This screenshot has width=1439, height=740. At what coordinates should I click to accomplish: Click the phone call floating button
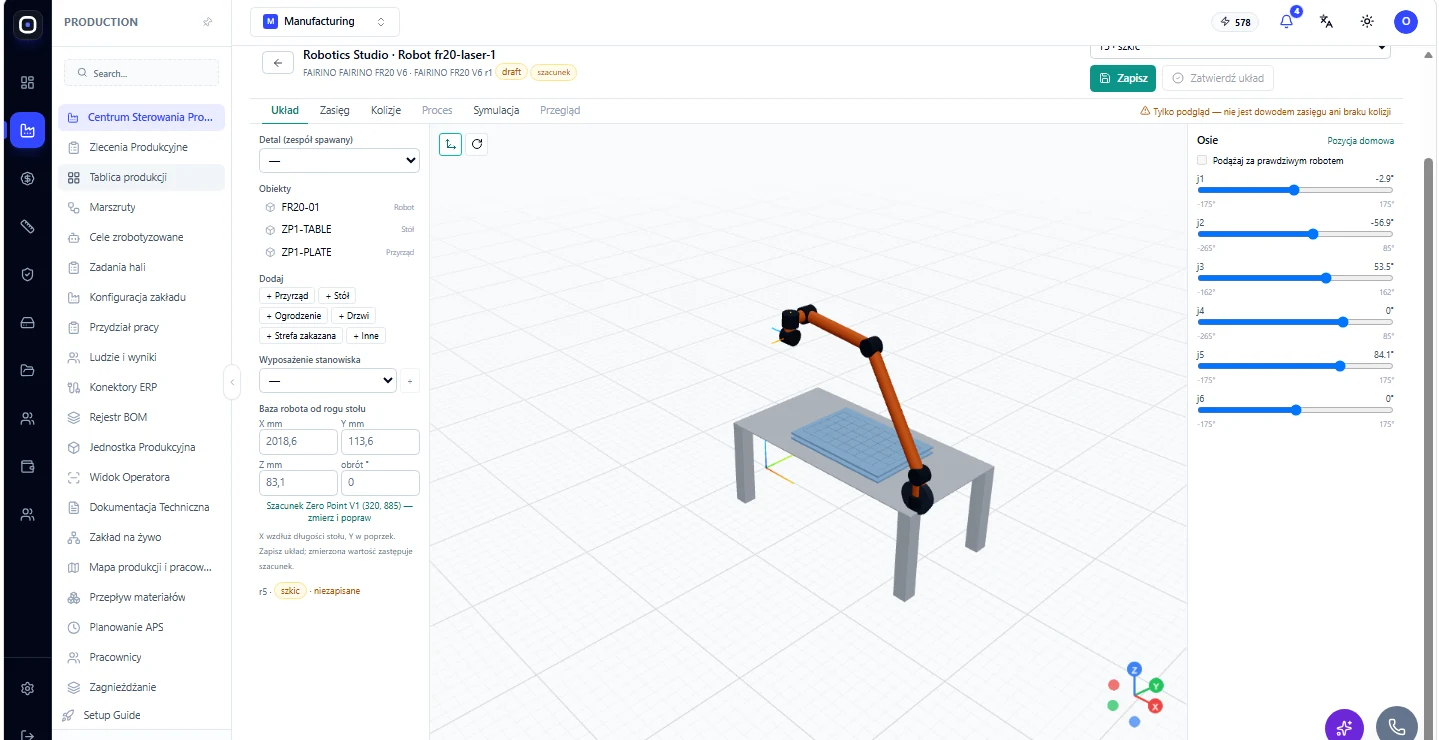(1397, 726)
